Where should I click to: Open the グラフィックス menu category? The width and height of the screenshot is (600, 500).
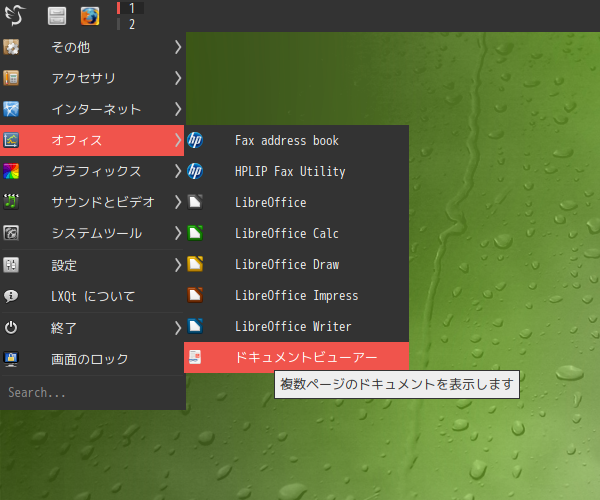pos(92,171)
